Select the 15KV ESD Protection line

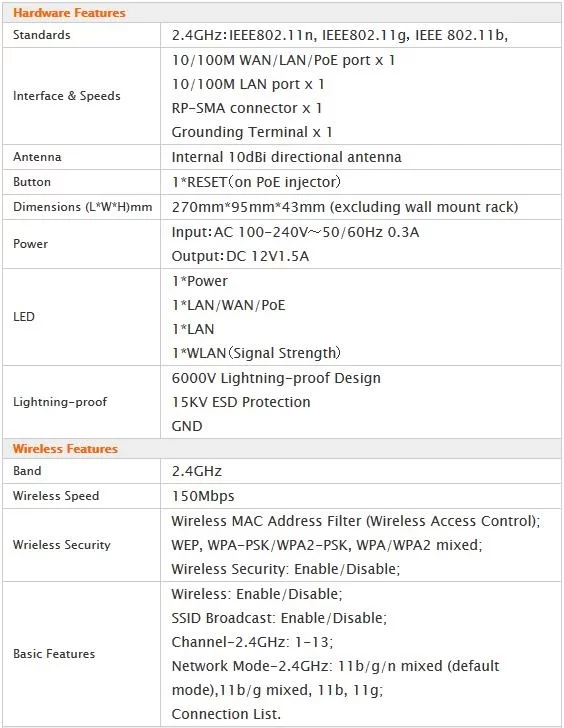point(241,402)
